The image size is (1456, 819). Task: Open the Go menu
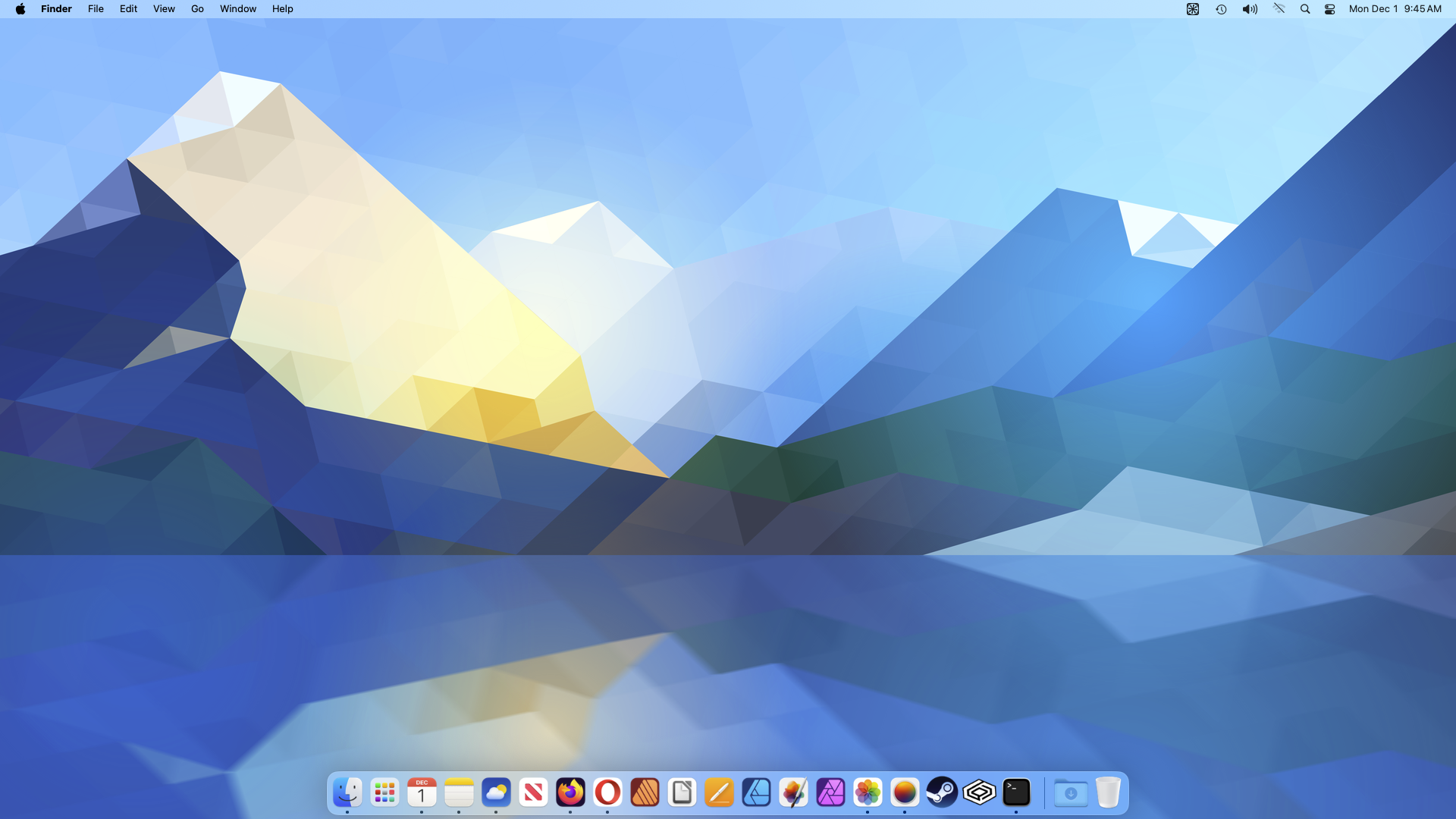pos(197,9)
